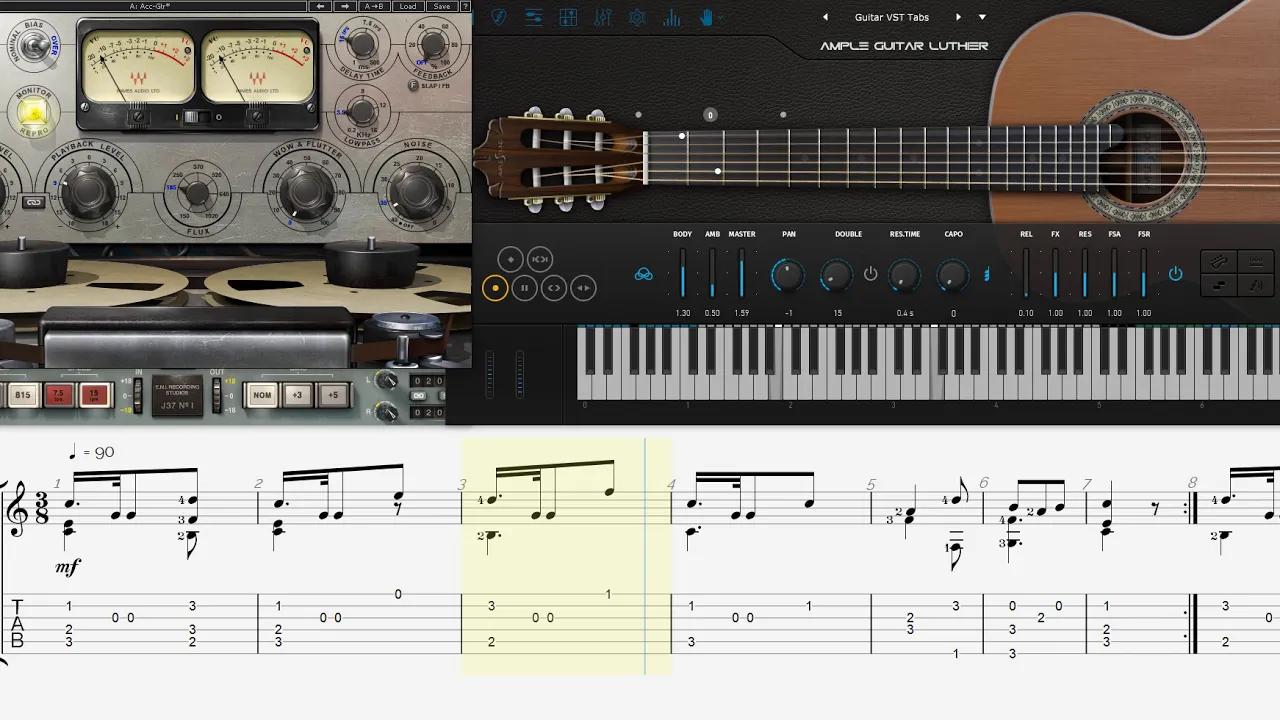Adjust the BODY slider
The height and width of the screenshot is (720, 1280).
(683, 273)
